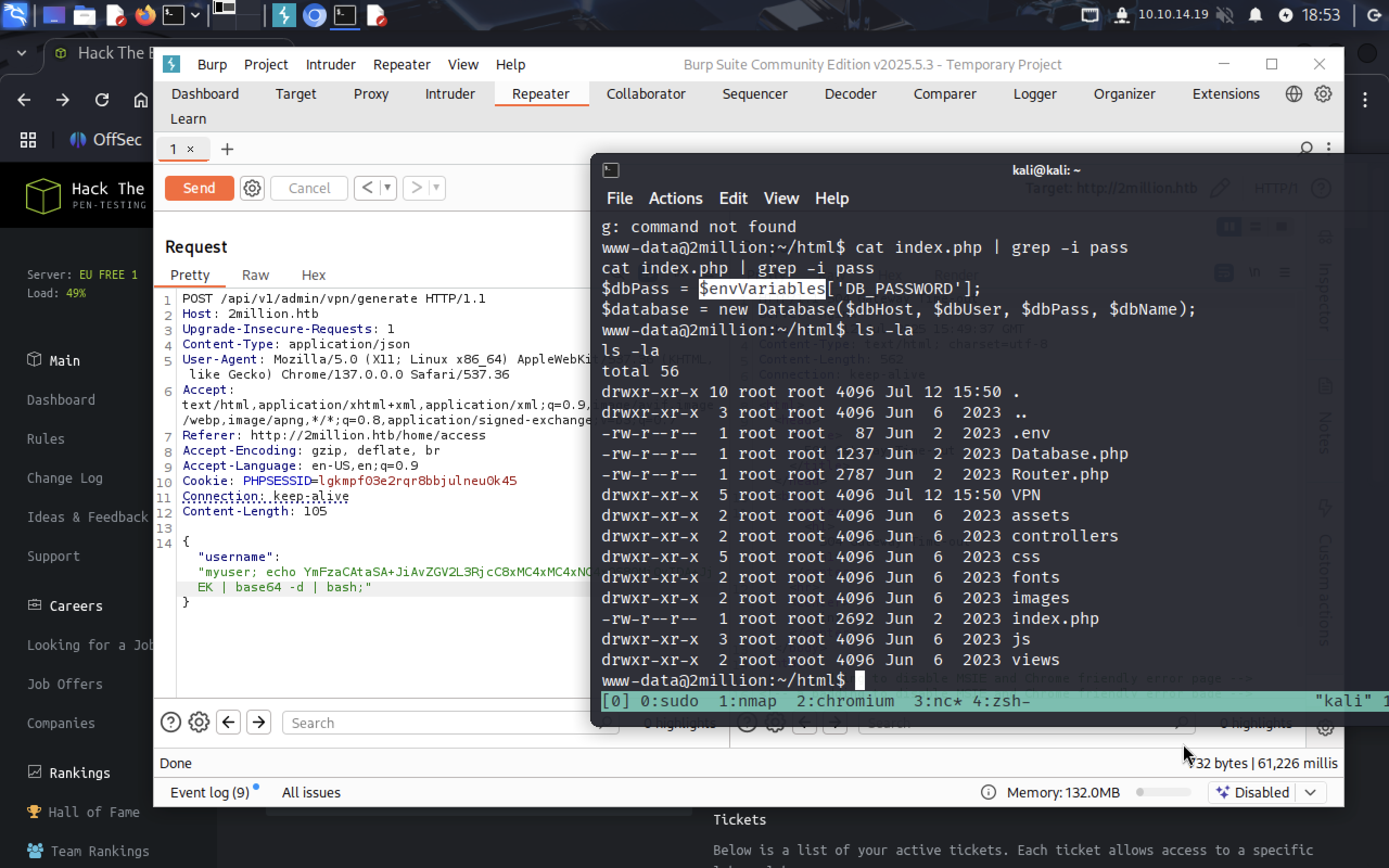Switch to the Proxy tab in Burp
Image resolution: width=1389 pixels, height=868 pixels.
pyautogui.click(x=371, y=93)
